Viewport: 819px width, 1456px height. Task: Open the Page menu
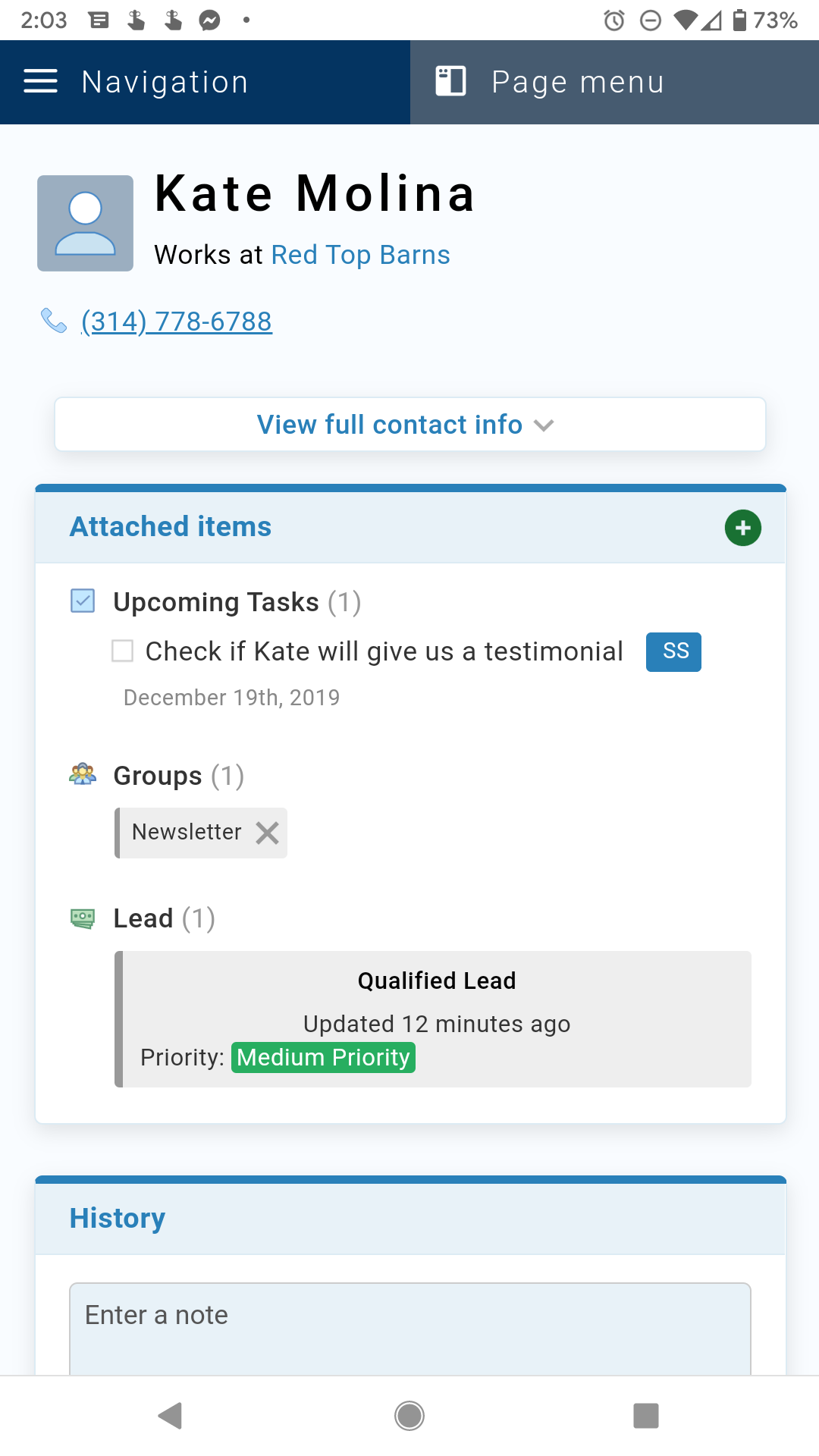pyautogui.click(x=576, y=81)
